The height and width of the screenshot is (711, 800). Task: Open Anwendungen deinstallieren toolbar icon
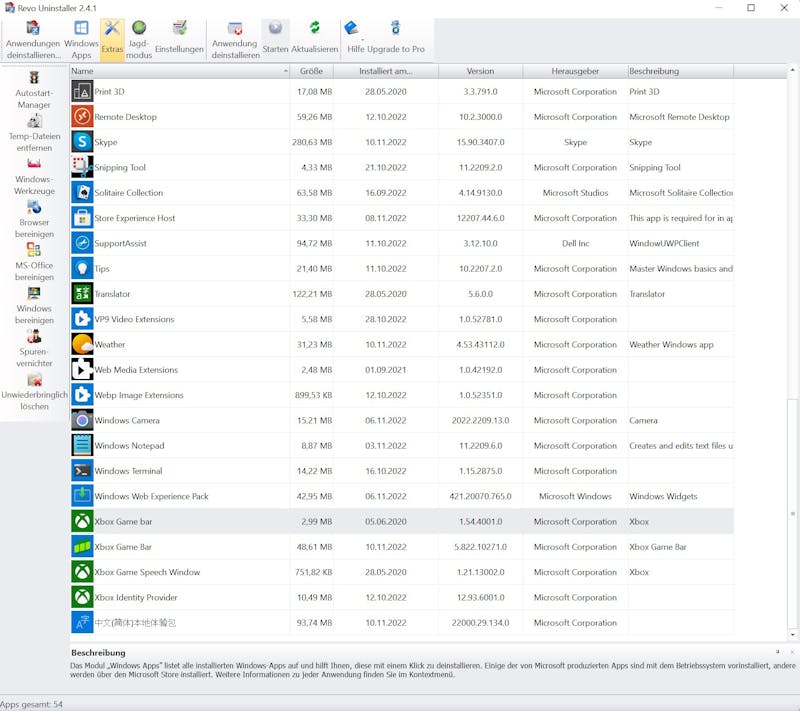(33, 40)
